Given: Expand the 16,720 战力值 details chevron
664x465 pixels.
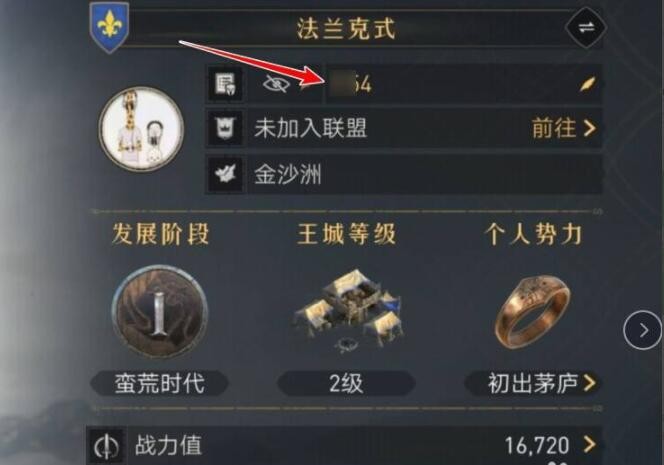Looking at the screenshot, I should [590, 445].
